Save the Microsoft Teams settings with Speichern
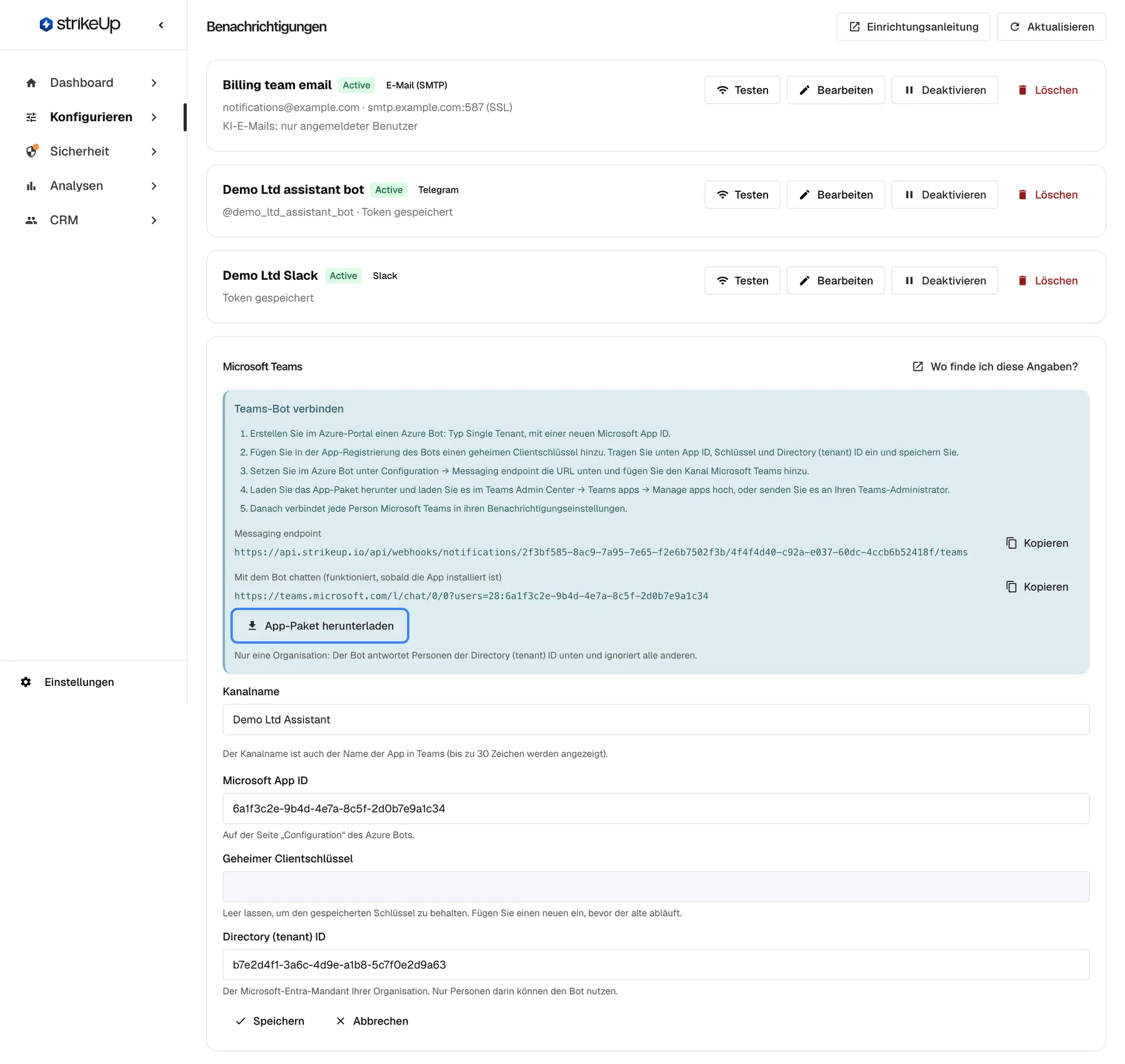 [x=269, y=1021]
